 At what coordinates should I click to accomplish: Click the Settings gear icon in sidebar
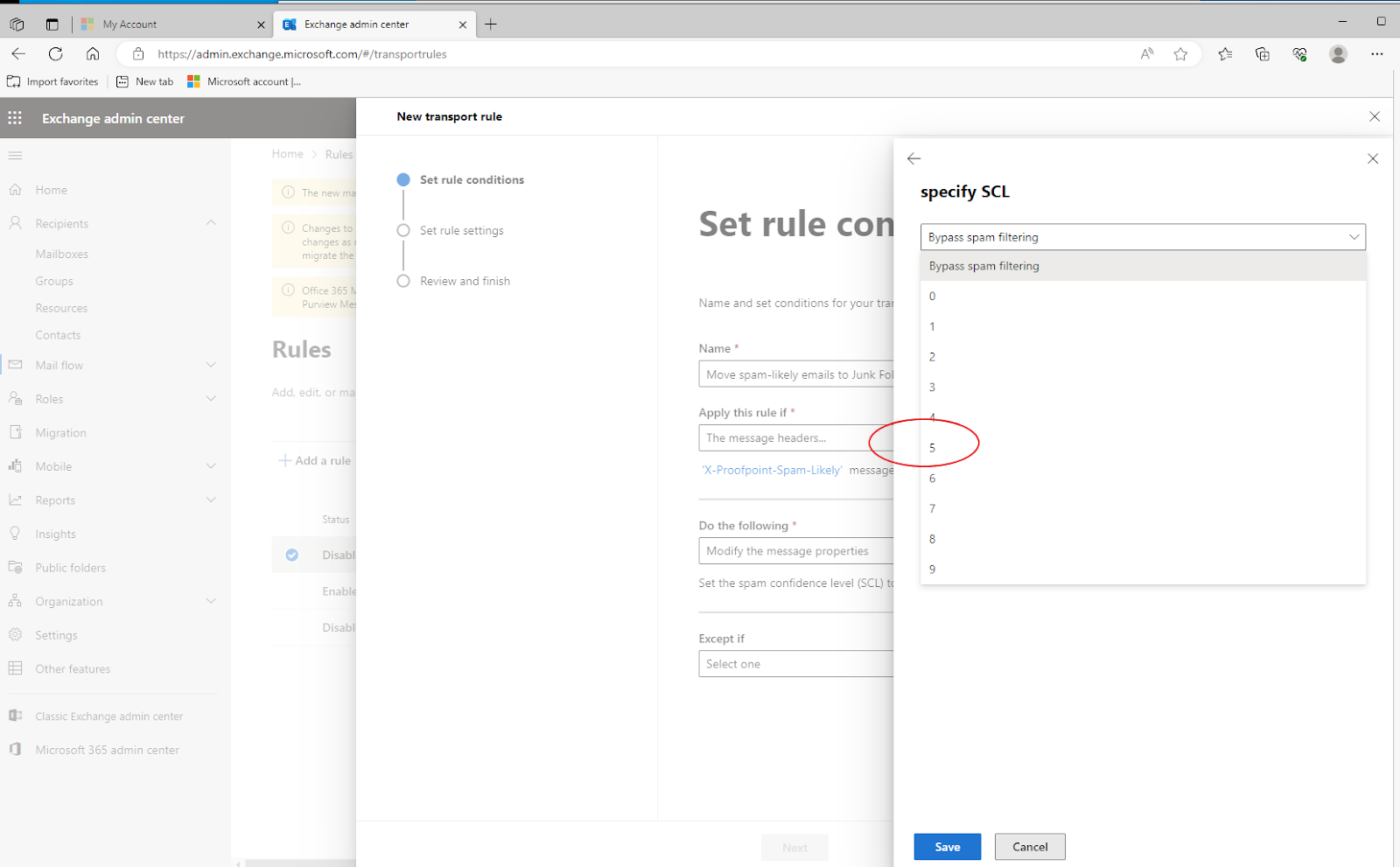15,635
